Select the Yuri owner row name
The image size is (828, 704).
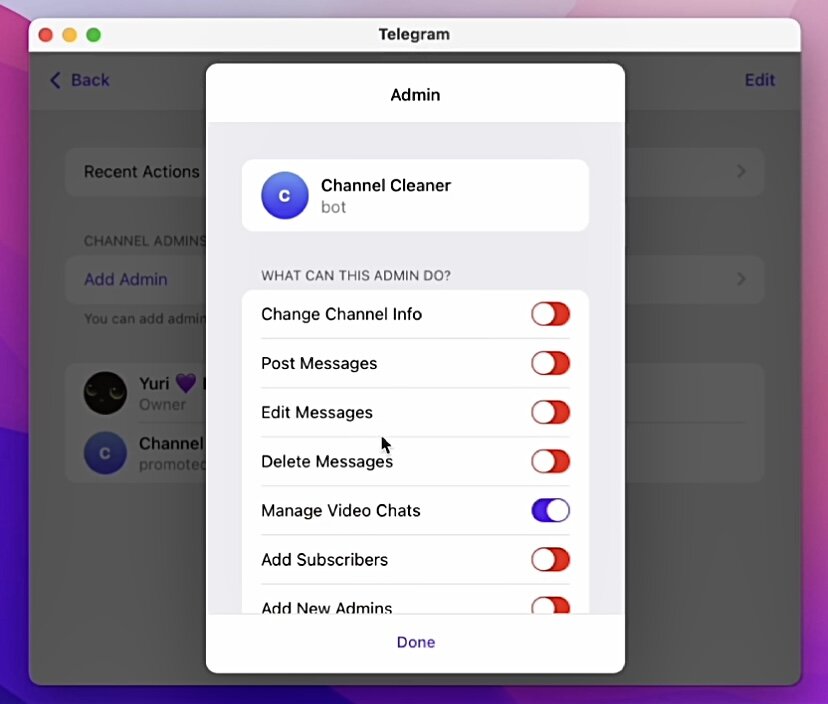154,383
